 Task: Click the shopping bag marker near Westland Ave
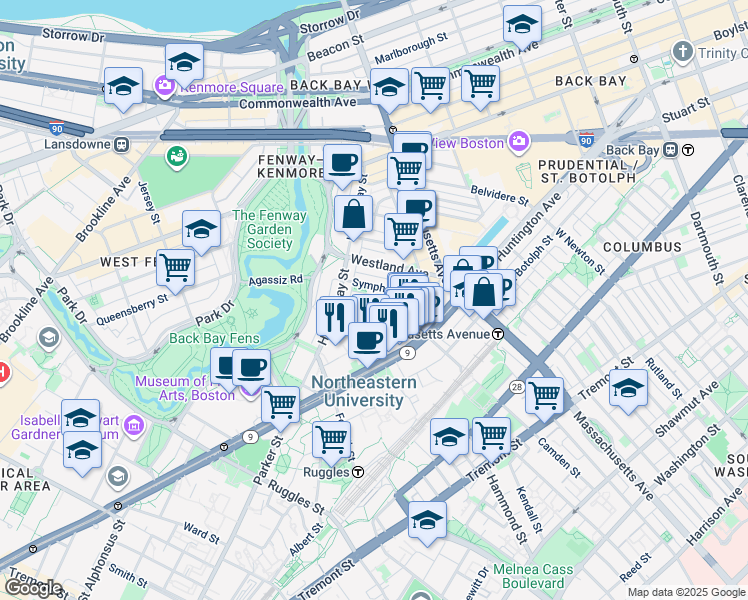(x=353, y=216)
